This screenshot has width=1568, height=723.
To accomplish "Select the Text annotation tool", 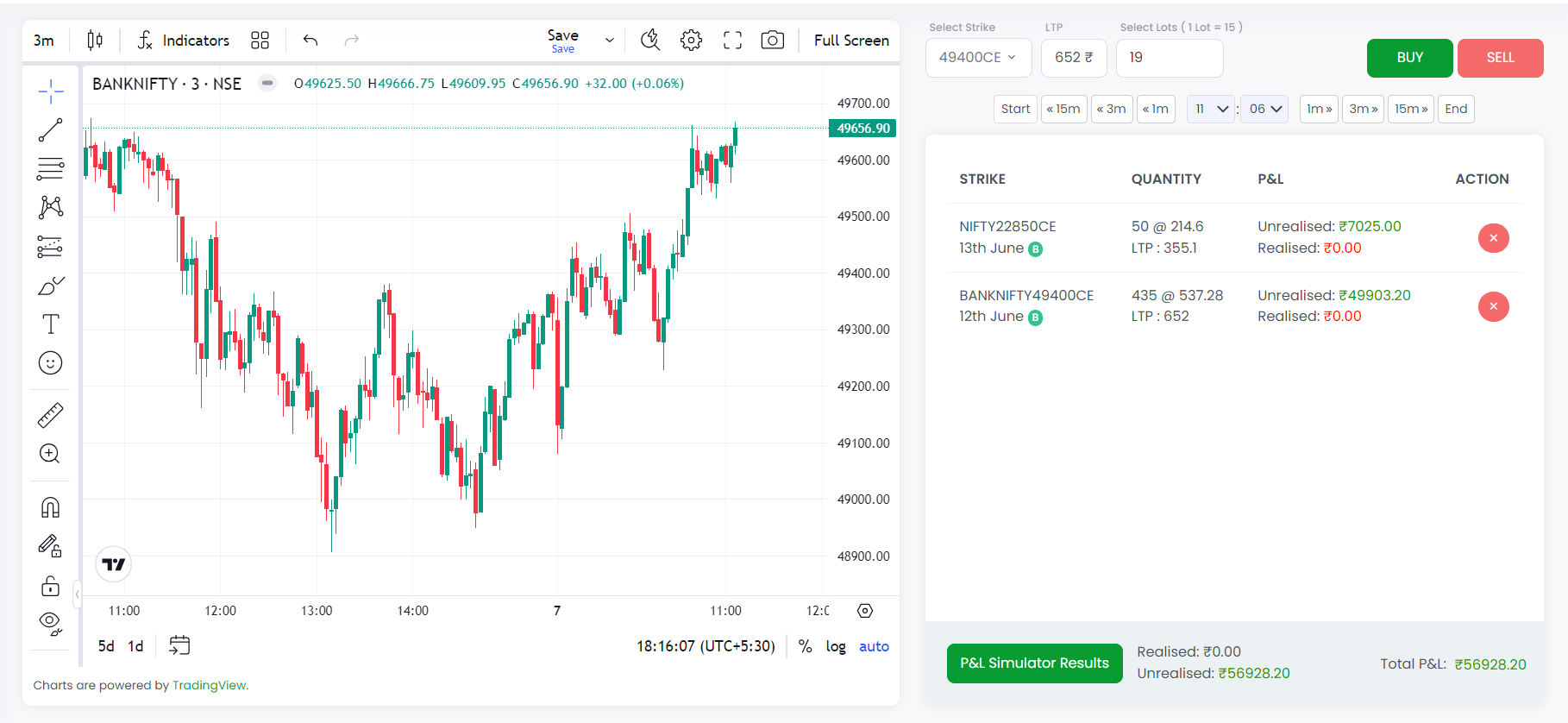I will [51, 324].
